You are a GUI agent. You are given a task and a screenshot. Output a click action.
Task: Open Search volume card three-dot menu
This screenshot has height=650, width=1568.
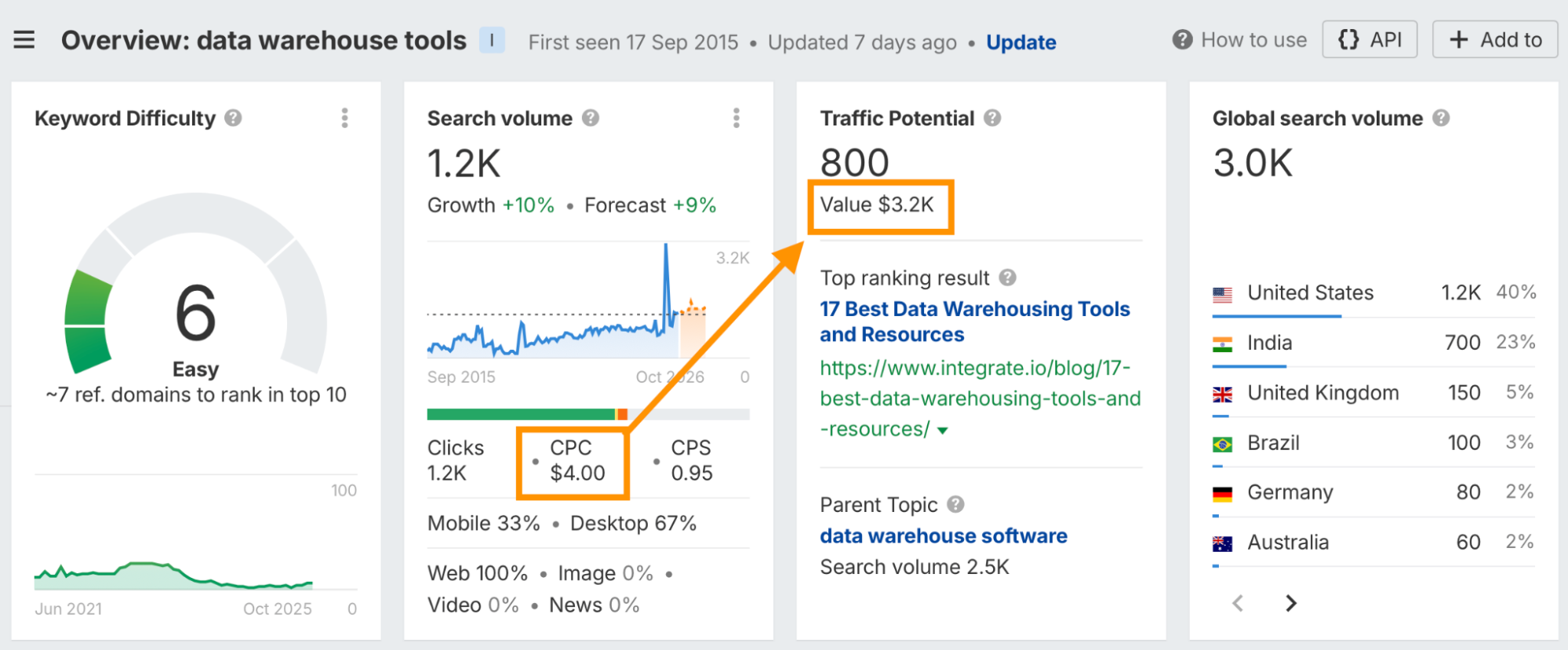736,118
